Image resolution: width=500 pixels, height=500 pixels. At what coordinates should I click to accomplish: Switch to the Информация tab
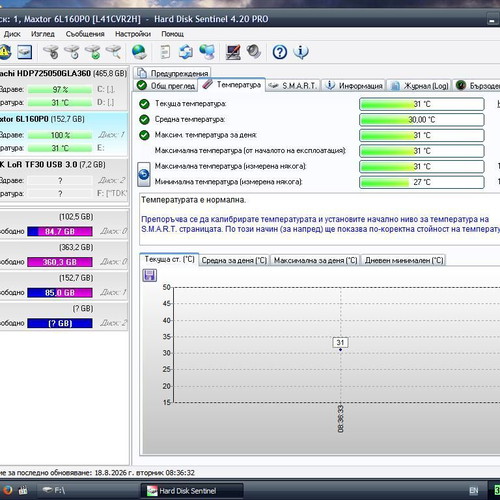coord(354,86)
